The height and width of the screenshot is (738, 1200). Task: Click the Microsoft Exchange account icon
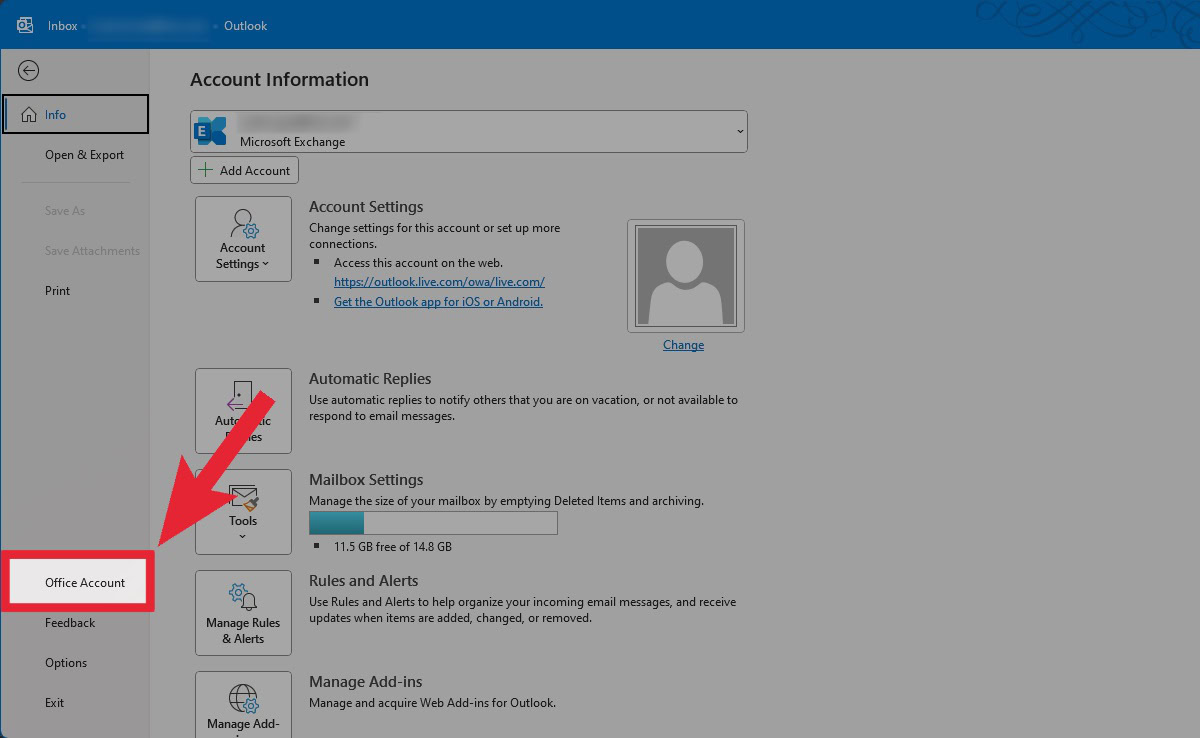(211, 131)
